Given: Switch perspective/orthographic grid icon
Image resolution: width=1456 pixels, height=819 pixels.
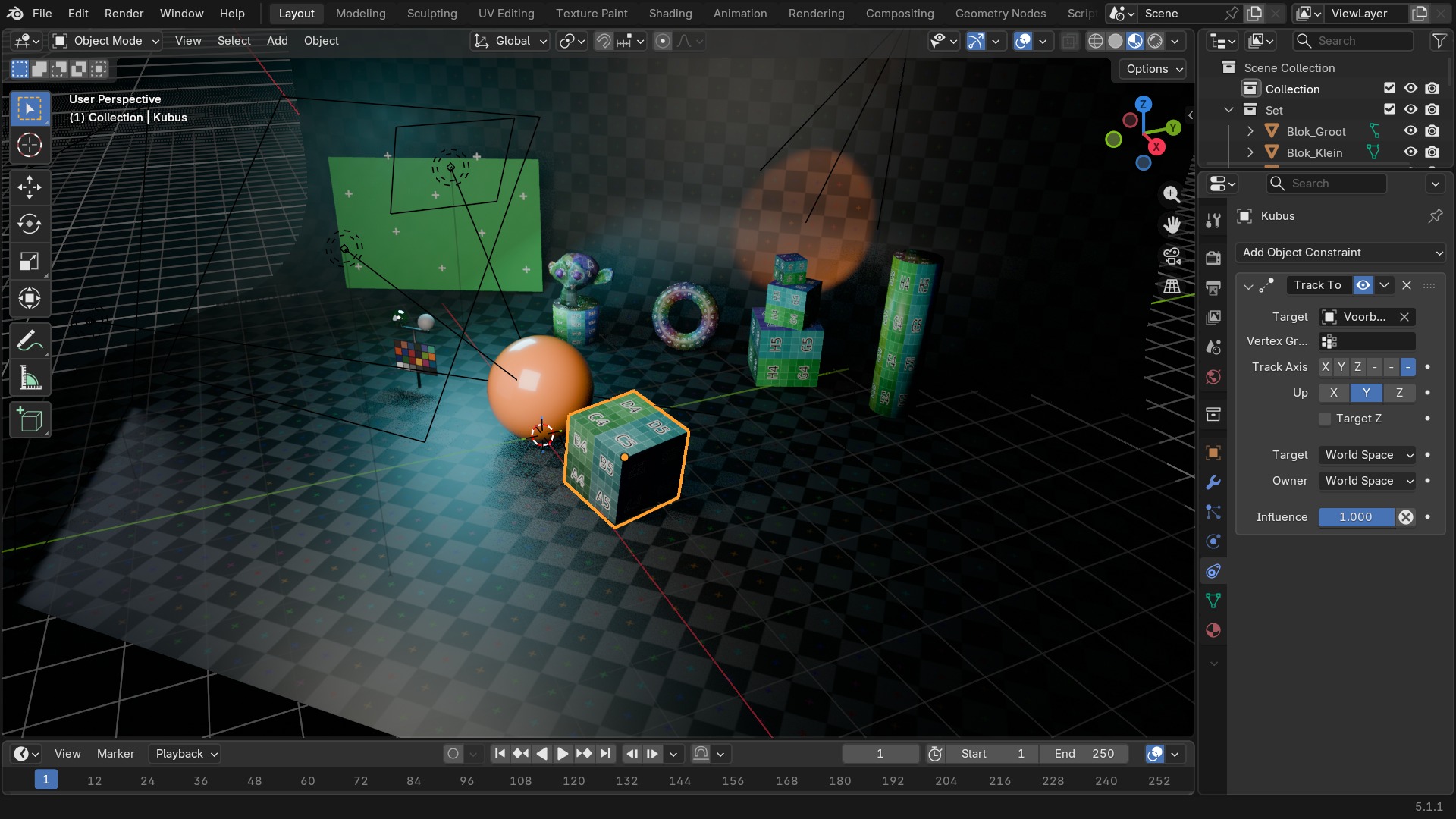Looking at the screenshot, I should 1172,286.
